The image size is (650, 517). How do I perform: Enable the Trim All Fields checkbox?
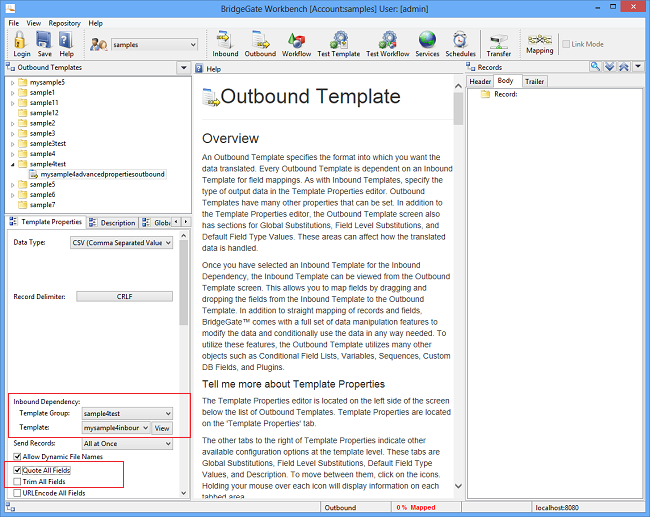pos(17,481)
